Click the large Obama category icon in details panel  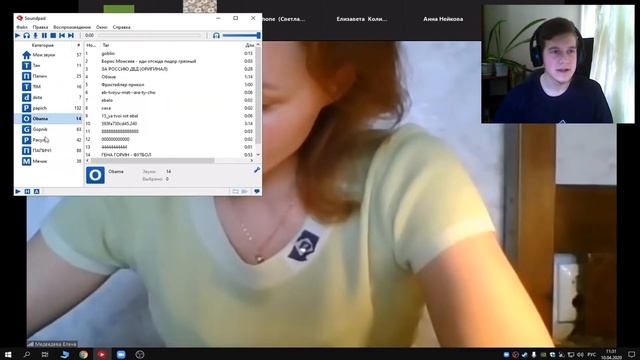click(95, 175)
